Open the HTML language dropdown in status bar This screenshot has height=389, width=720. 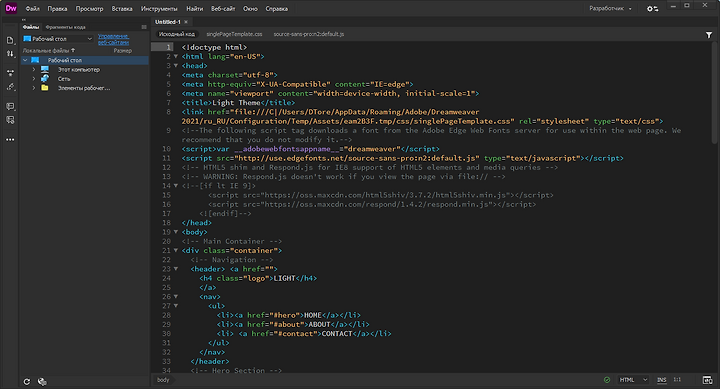[633, 380]
